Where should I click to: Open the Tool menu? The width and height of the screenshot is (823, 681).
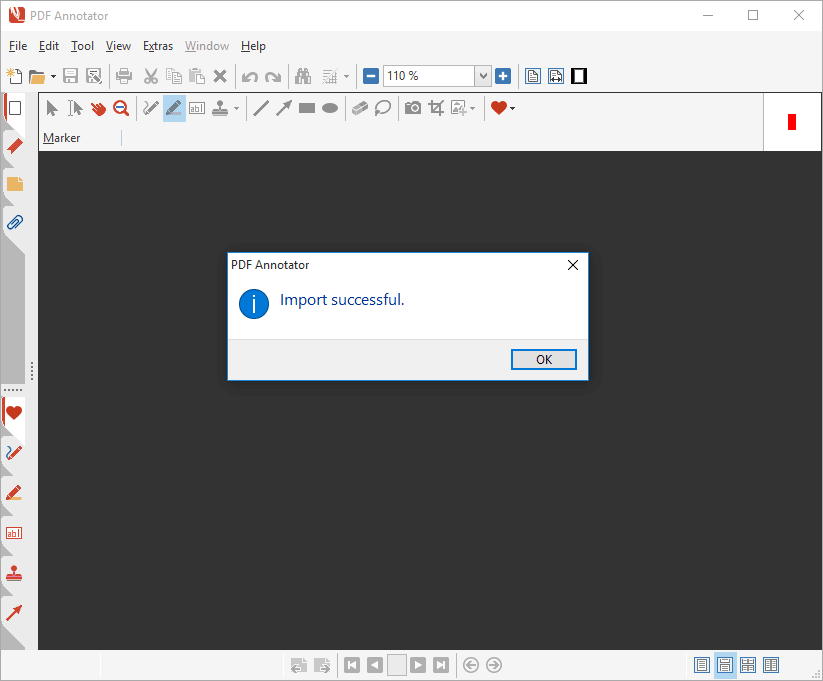[82, 46]
